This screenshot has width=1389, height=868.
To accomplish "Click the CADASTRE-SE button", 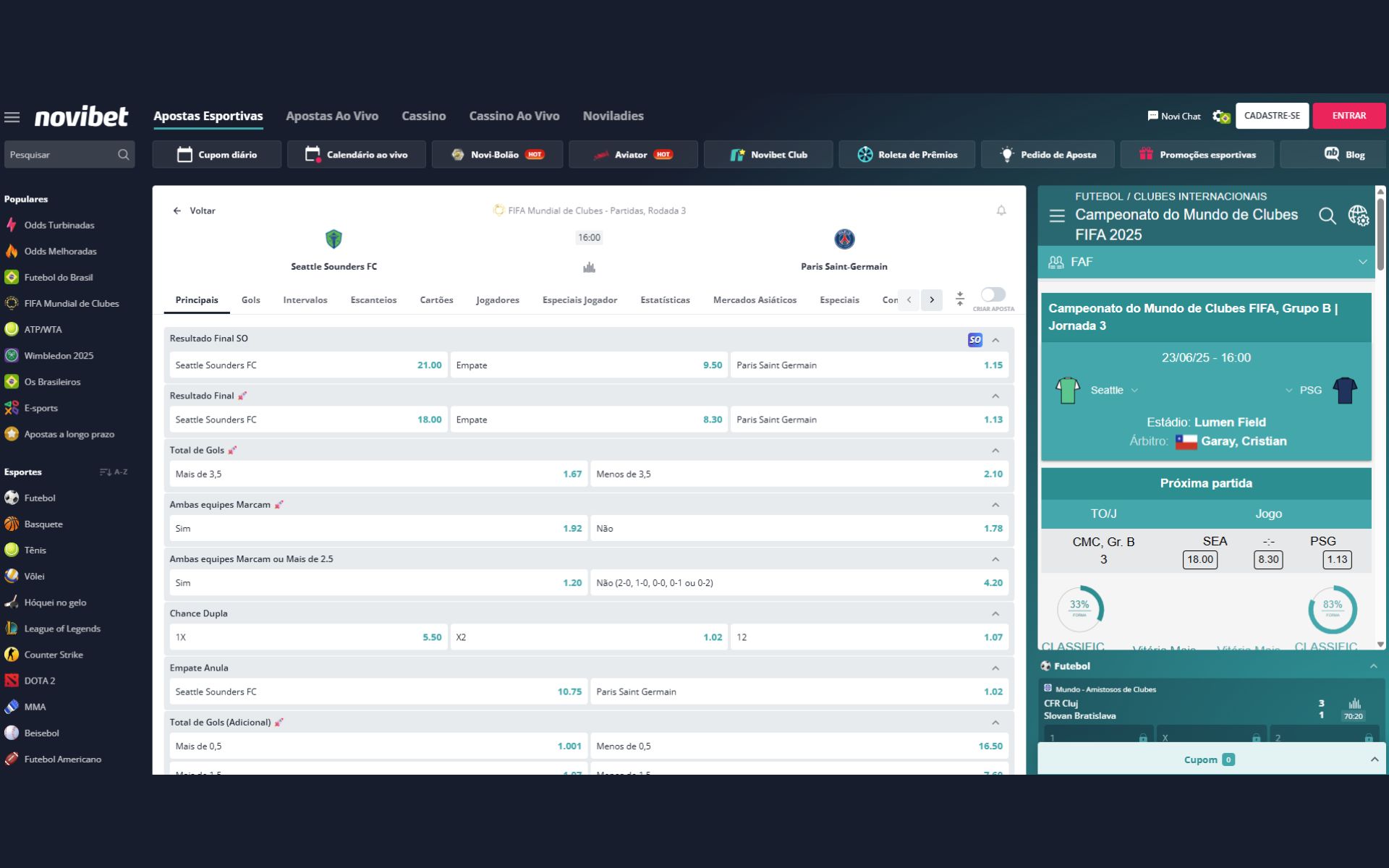I will point(1273,116).
